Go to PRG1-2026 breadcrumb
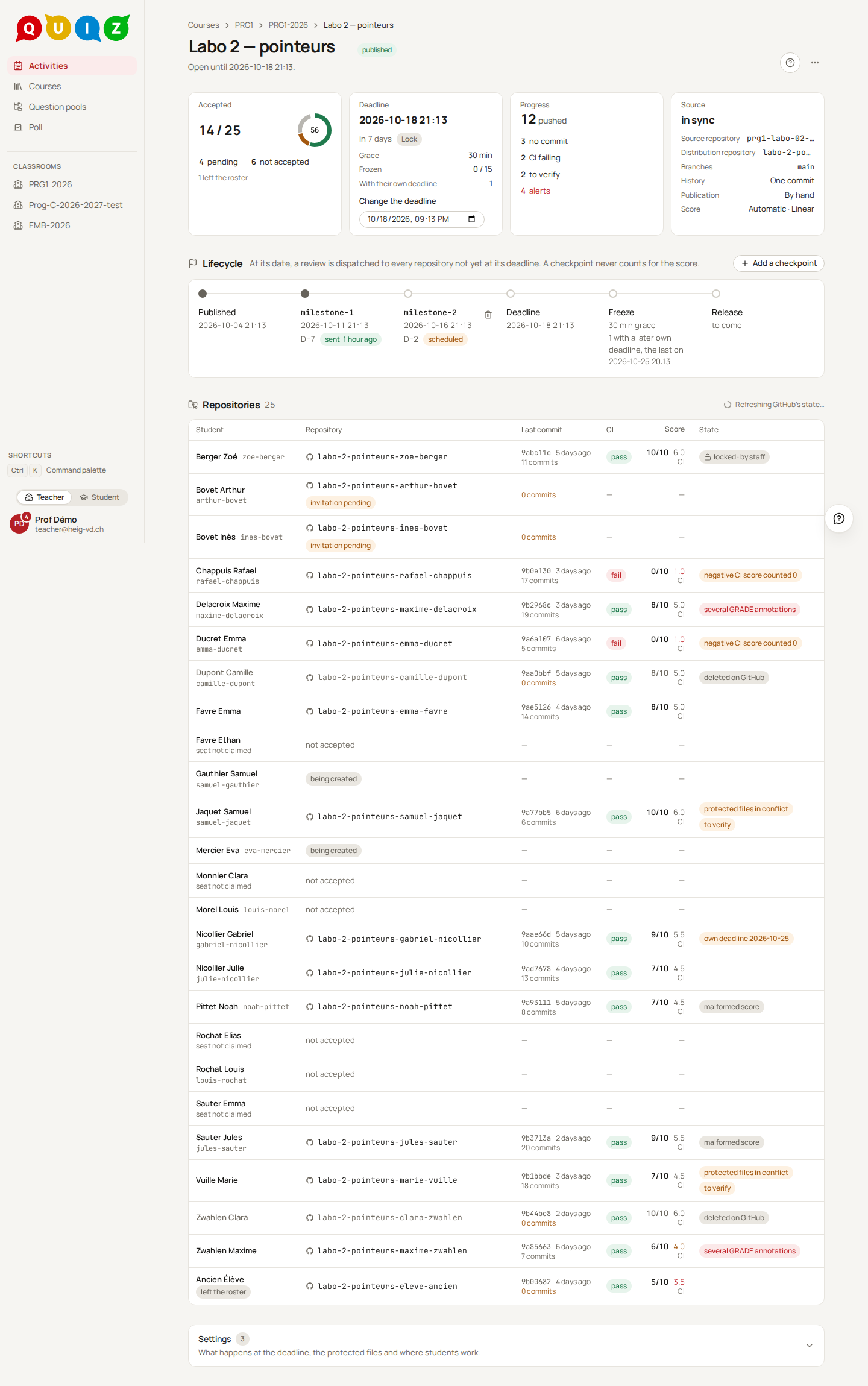Screen dimensions: 868x1386 click(x=288, y=25)
